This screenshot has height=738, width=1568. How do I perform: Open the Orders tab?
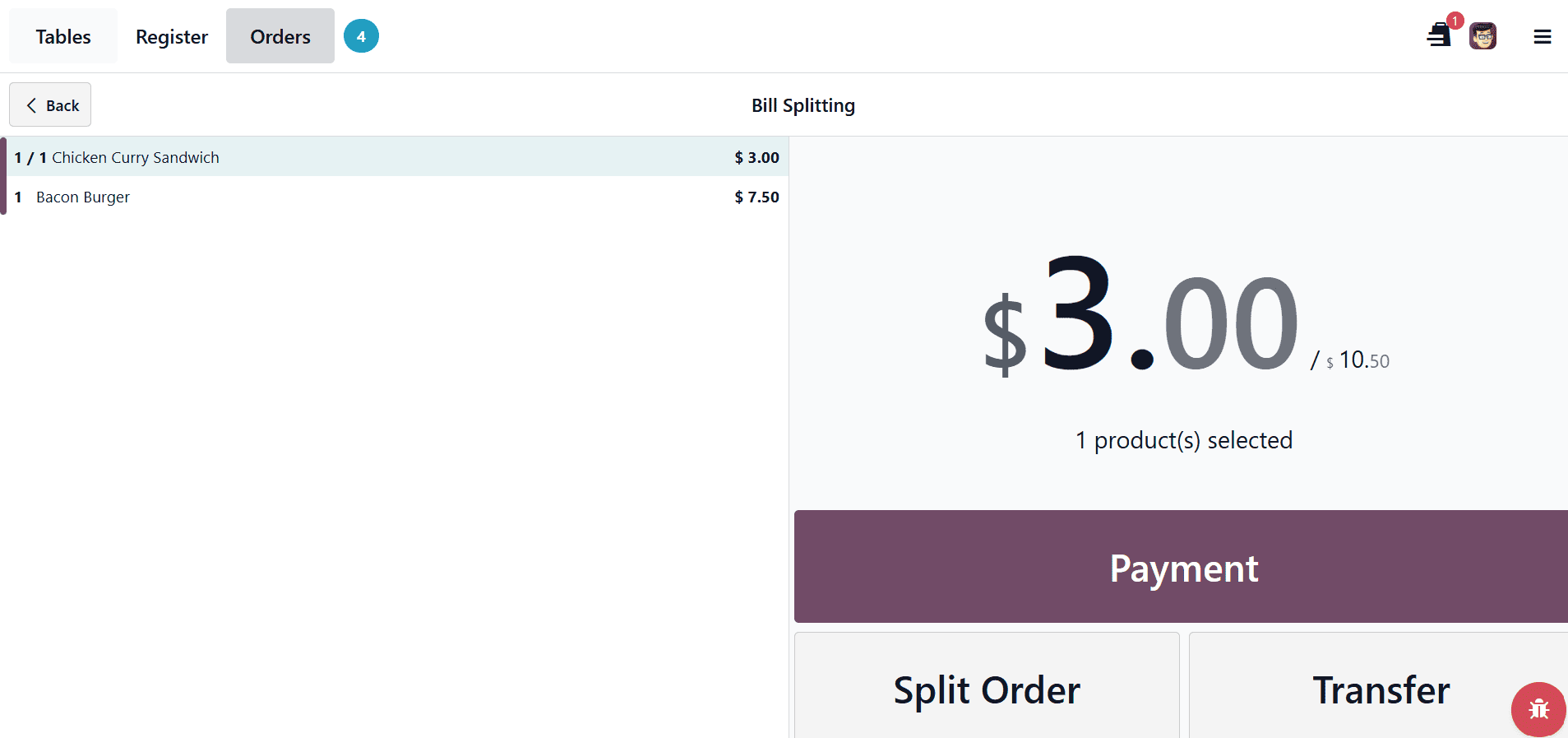[x=280, y=37]
